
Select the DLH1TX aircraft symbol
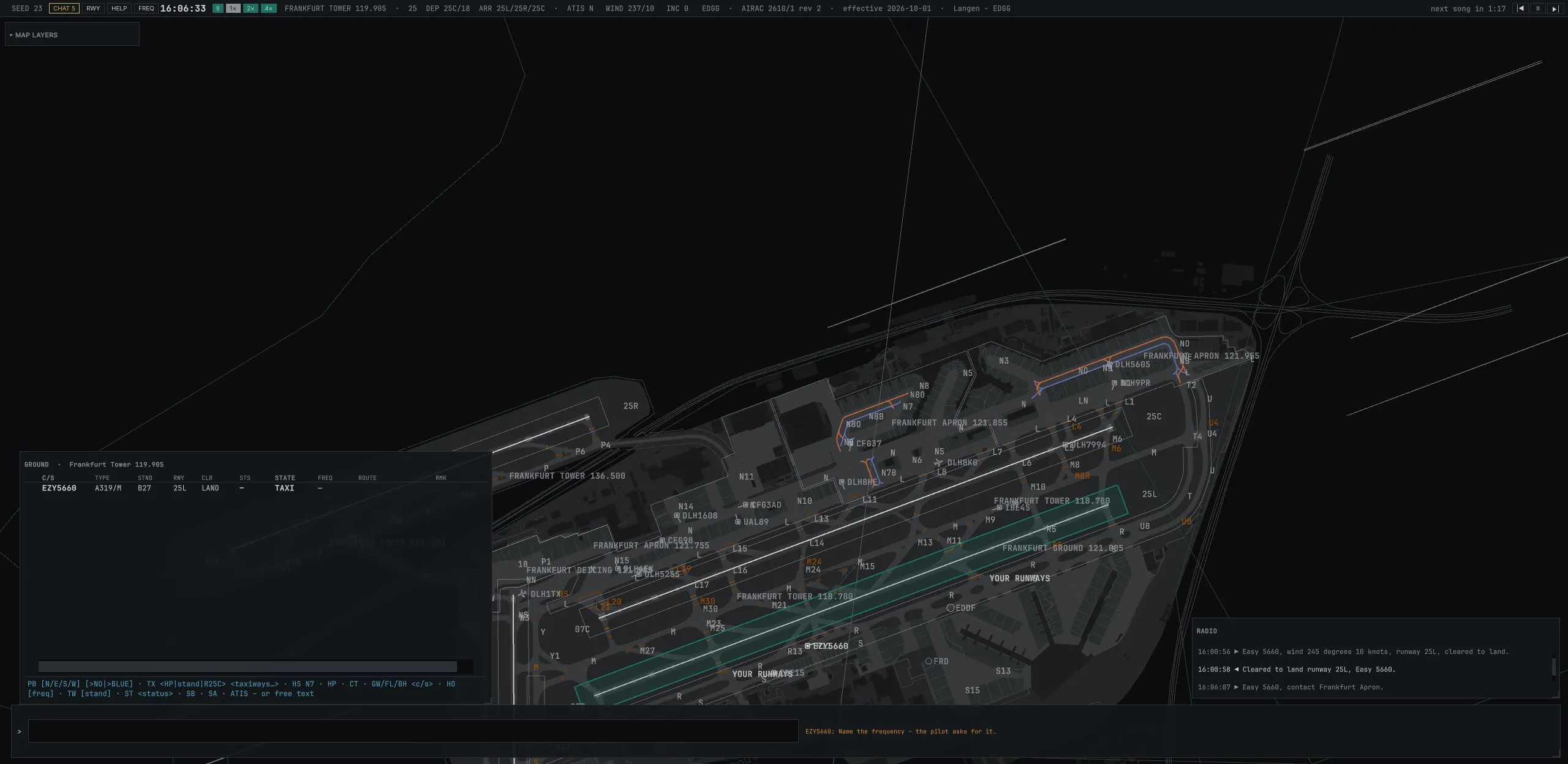click(522, 593)
